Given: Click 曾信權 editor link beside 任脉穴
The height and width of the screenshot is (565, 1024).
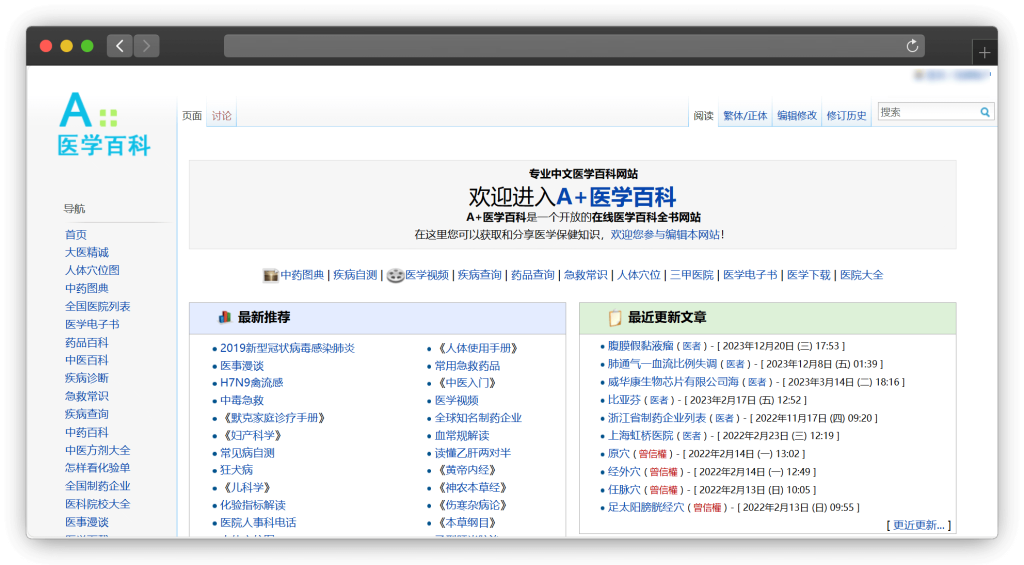Looking at the screenshot, I should pyautogui.click(x=664, y=490).
